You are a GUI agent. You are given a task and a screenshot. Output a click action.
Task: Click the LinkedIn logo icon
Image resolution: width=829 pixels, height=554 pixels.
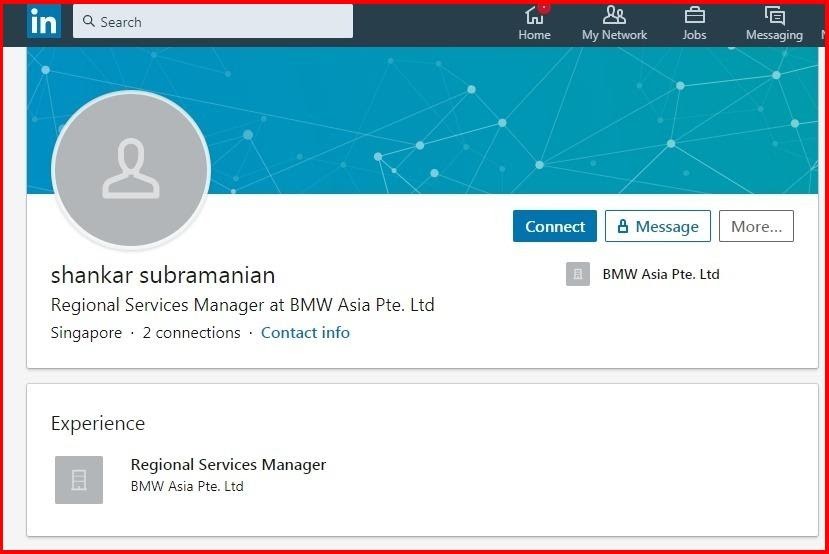pos(44,21)
